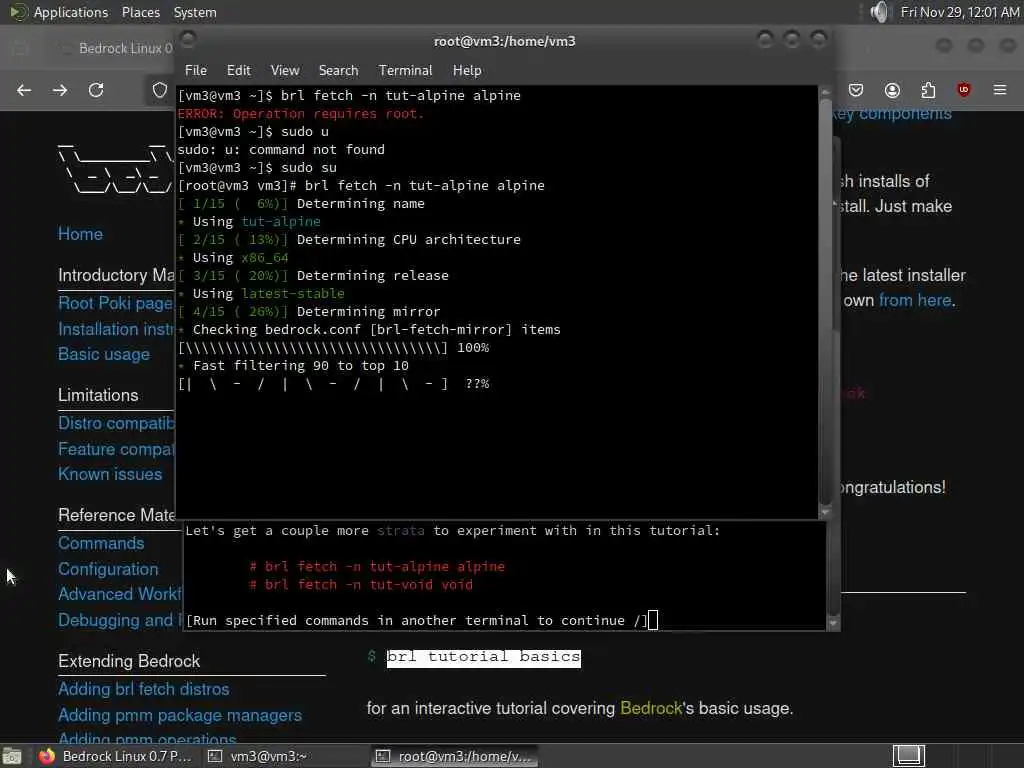Click the tutorial terminal's scroll down arrow
The width and height of the screenshot is (1024, 768).
pyautogui.click(x=833, y=623)
